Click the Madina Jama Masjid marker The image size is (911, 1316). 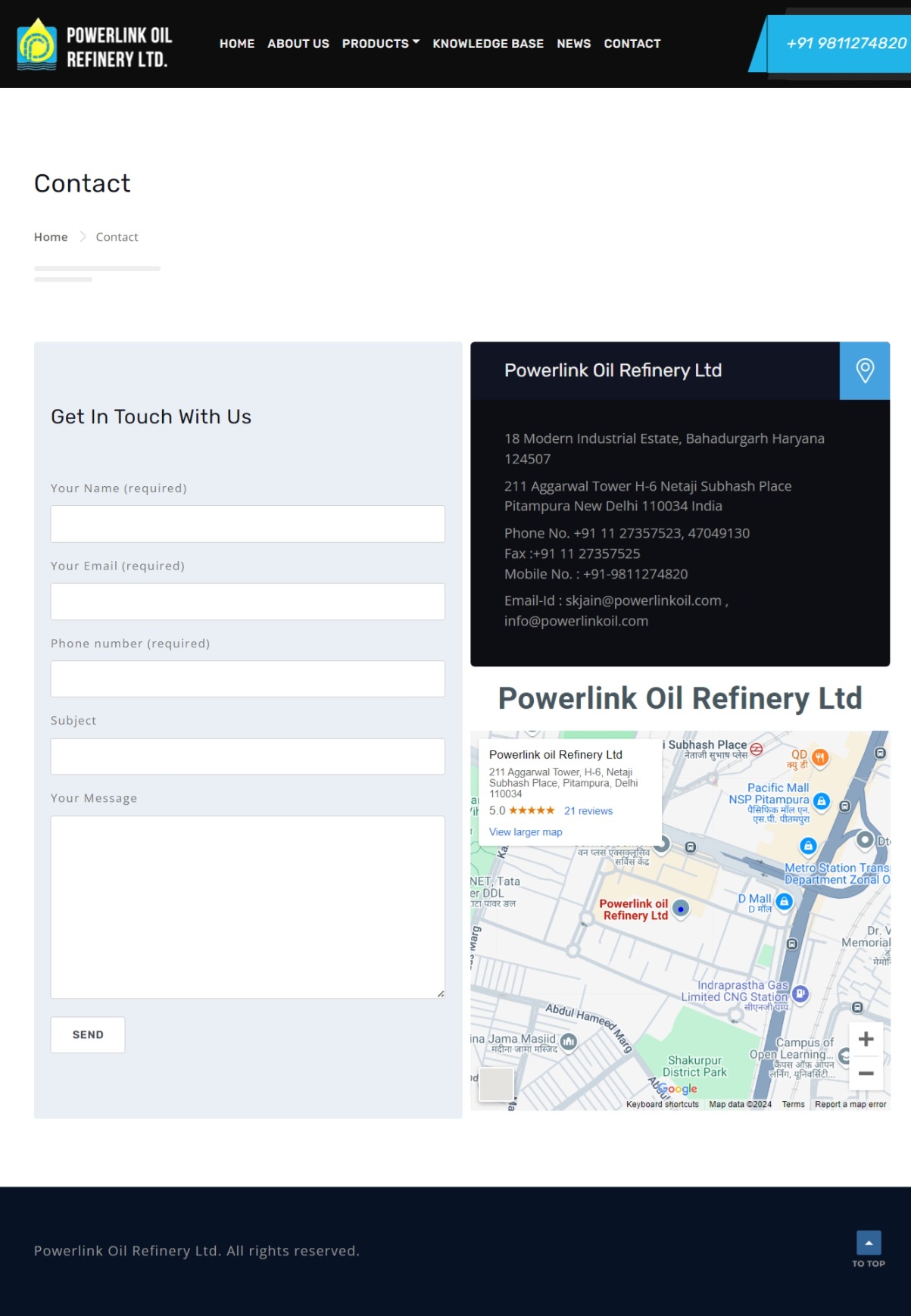click(569, 1042)
